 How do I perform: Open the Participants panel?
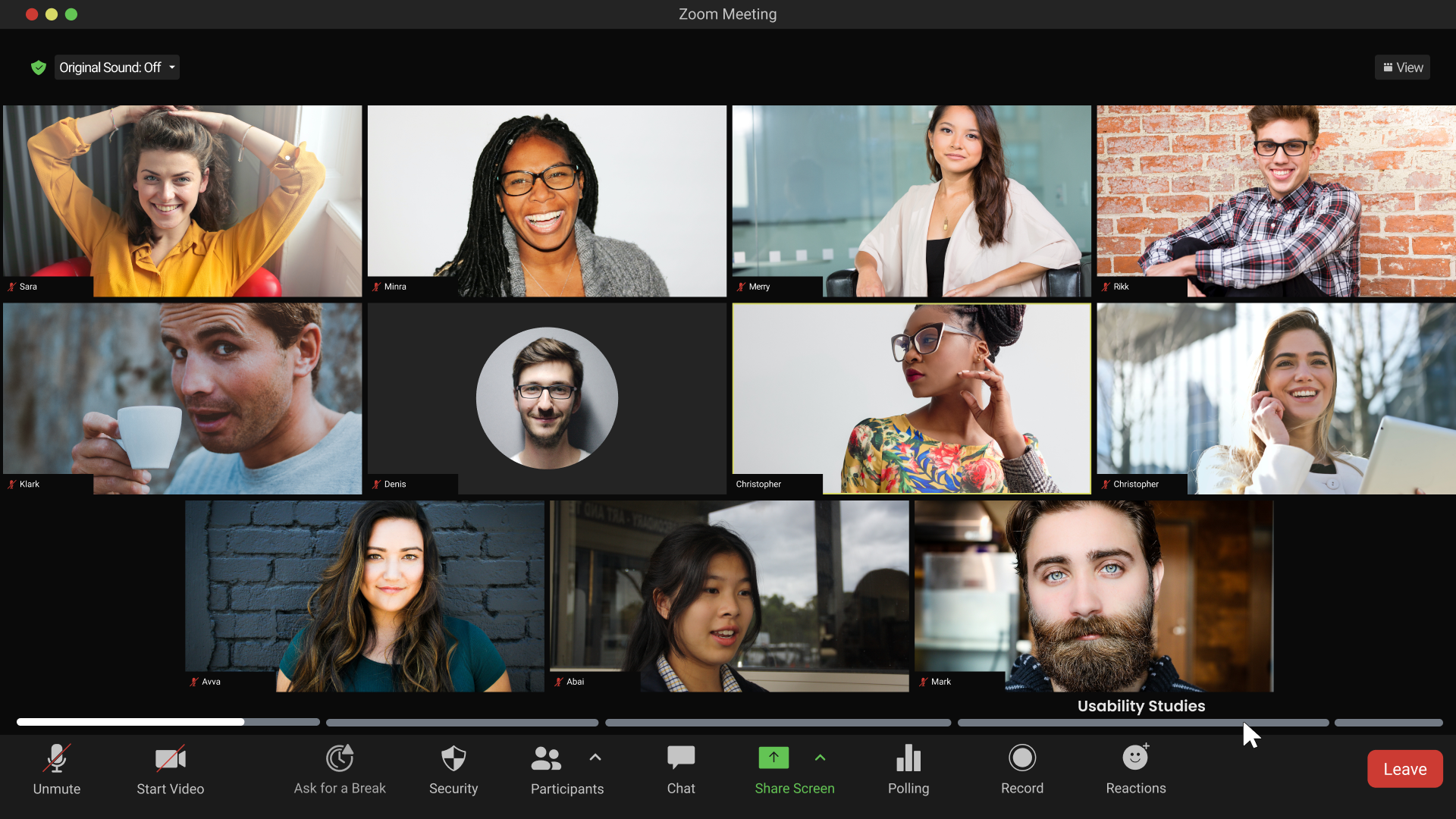point(546,758)
